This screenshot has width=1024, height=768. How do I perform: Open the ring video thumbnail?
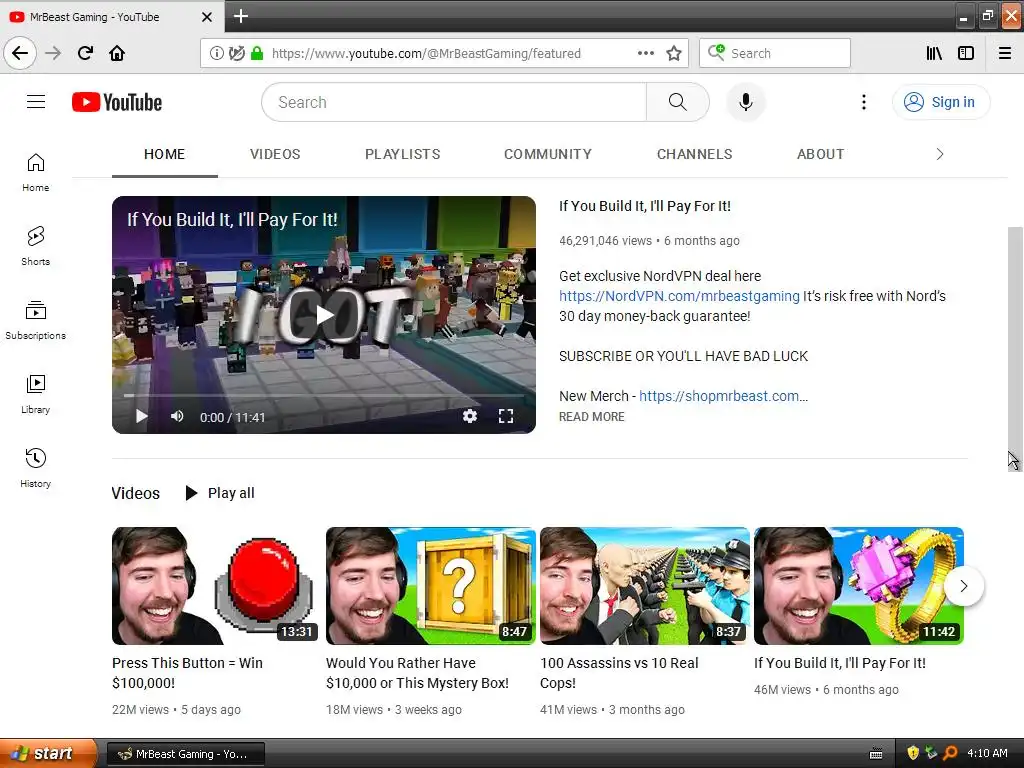click(859, 586)
